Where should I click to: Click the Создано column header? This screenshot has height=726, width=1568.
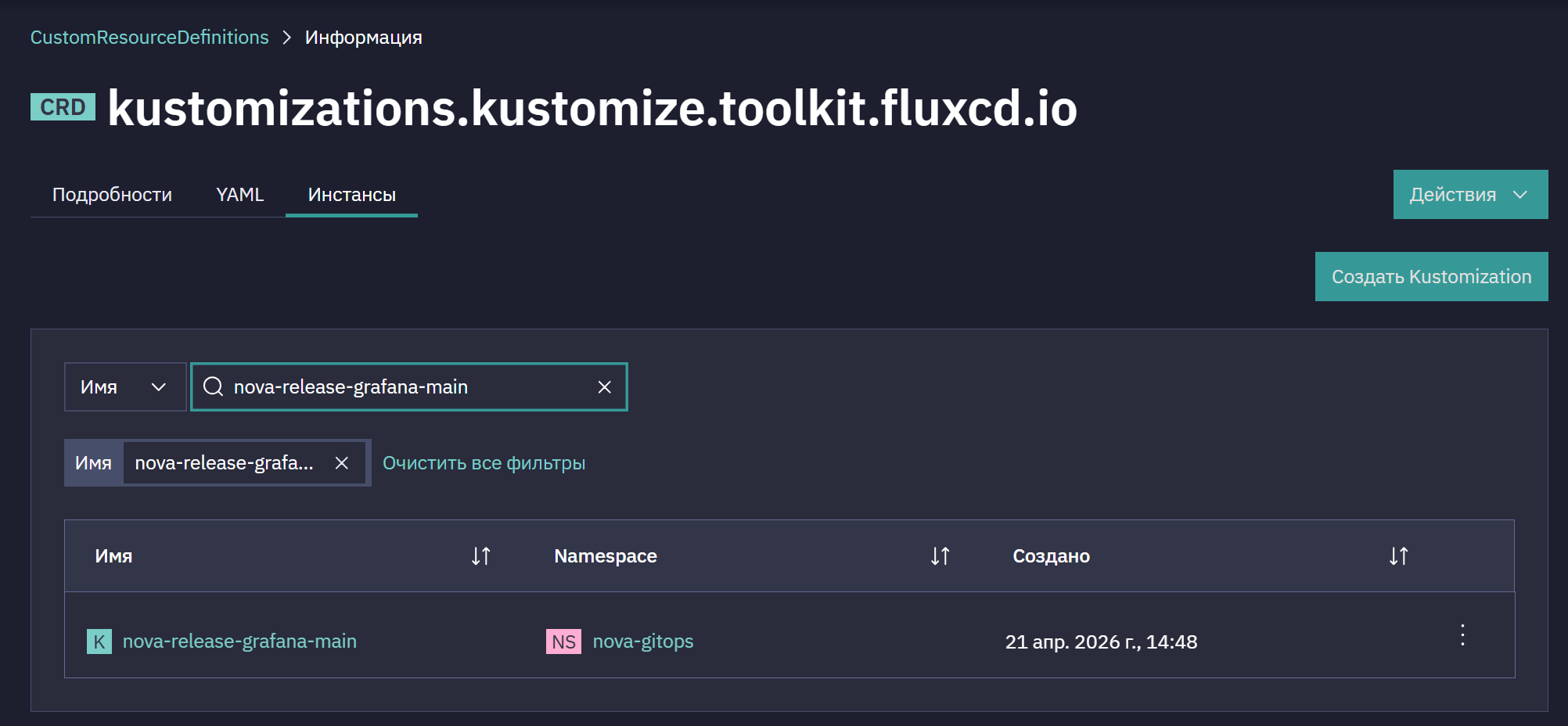point(1051,556)
